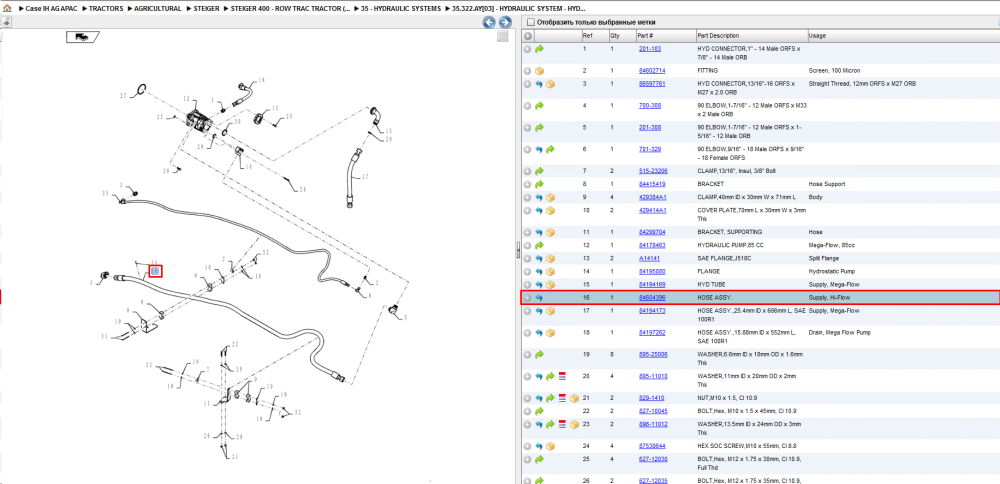This screenshot has width=1000, height=484.
Task: Click the green arrow for part 201-308
Action: [539, 128]
